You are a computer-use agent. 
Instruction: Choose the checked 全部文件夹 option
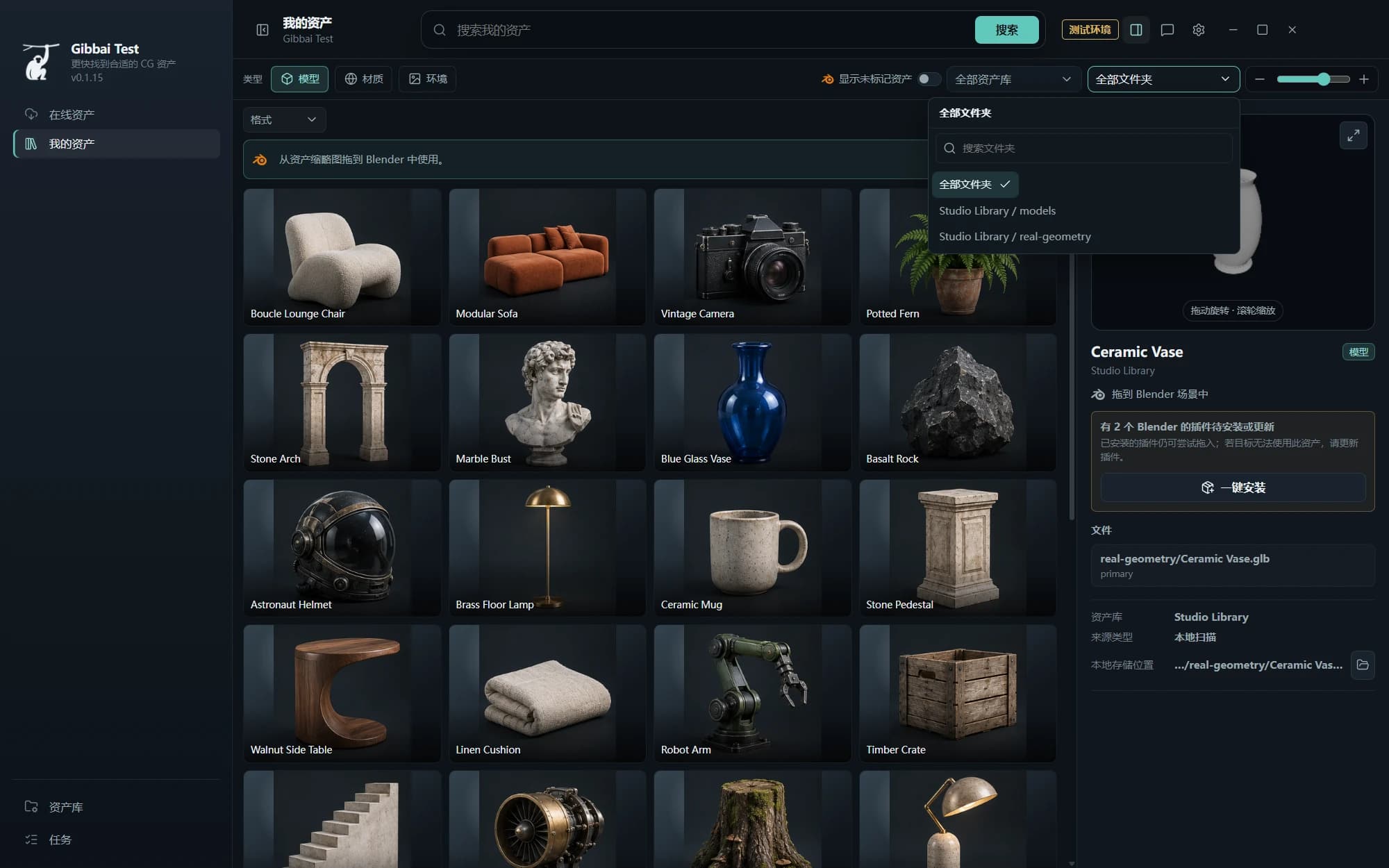(975, 185)
